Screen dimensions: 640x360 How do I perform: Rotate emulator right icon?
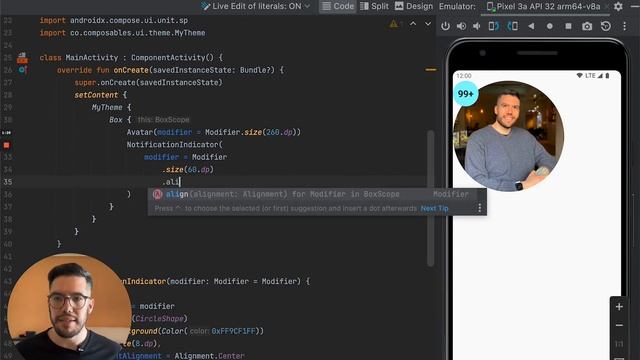[x=513, y=26]
